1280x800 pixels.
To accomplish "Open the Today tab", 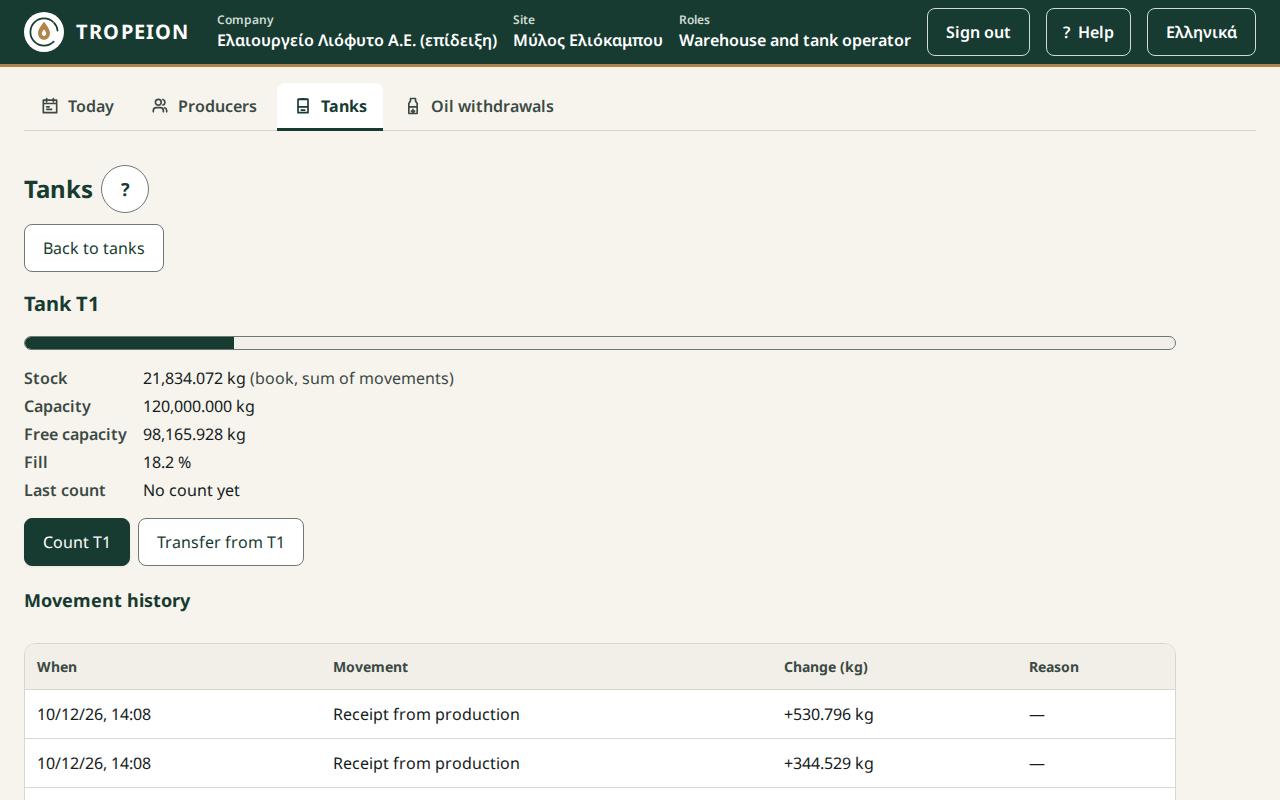I will [78, 106].
